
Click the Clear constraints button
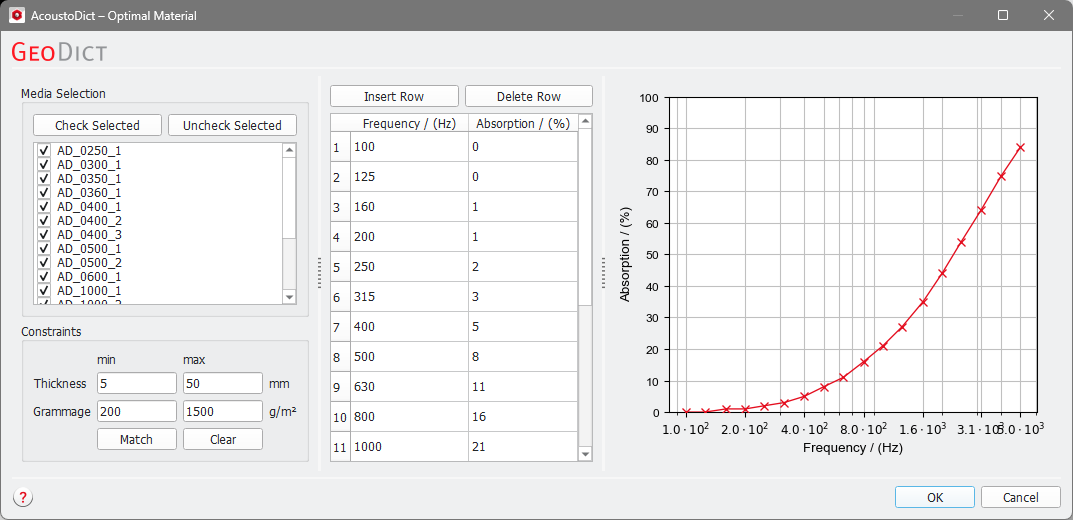pyautogui.click(x=222, y=439)
